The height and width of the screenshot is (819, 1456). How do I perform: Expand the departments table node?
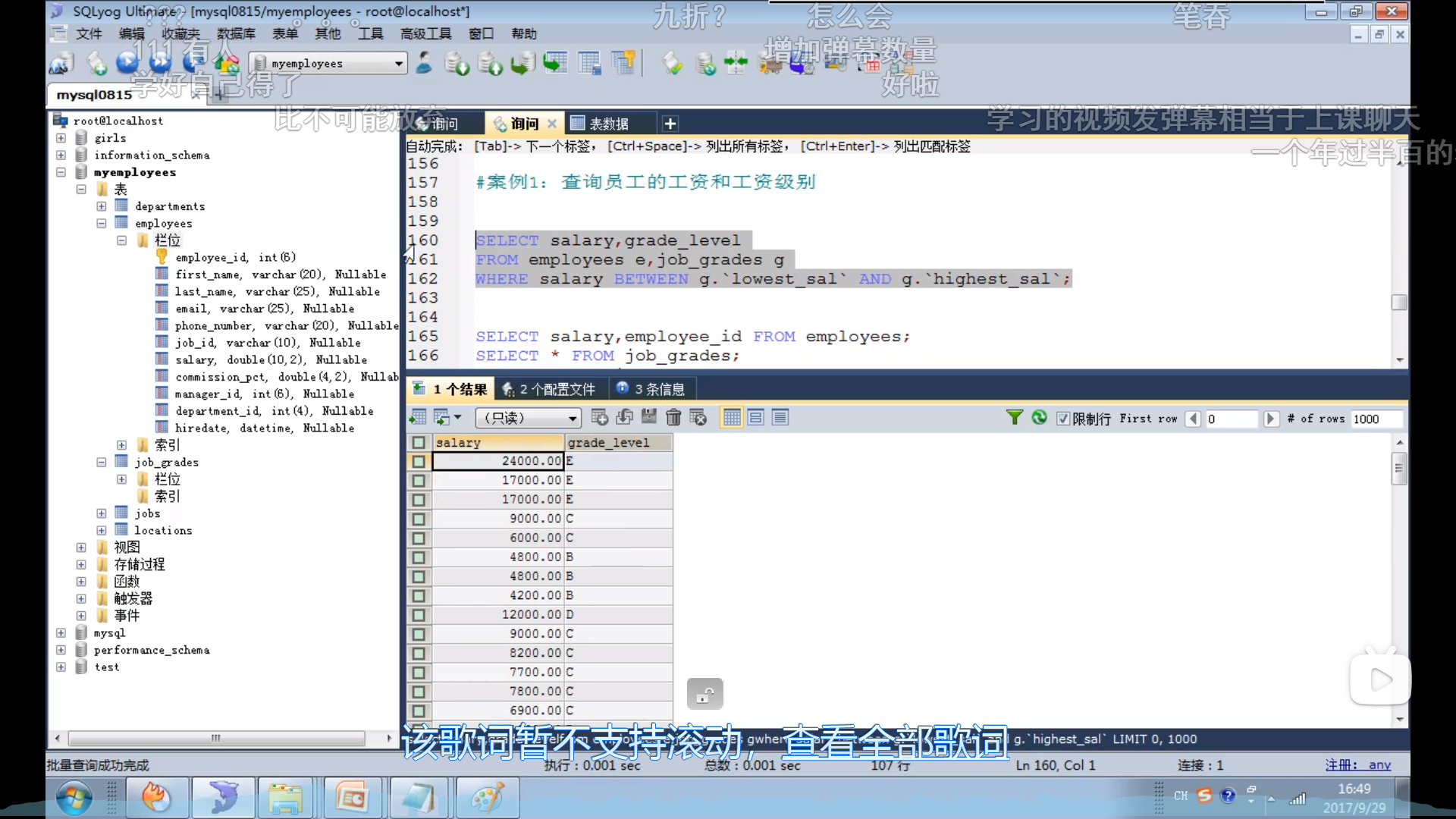point(102,206)
